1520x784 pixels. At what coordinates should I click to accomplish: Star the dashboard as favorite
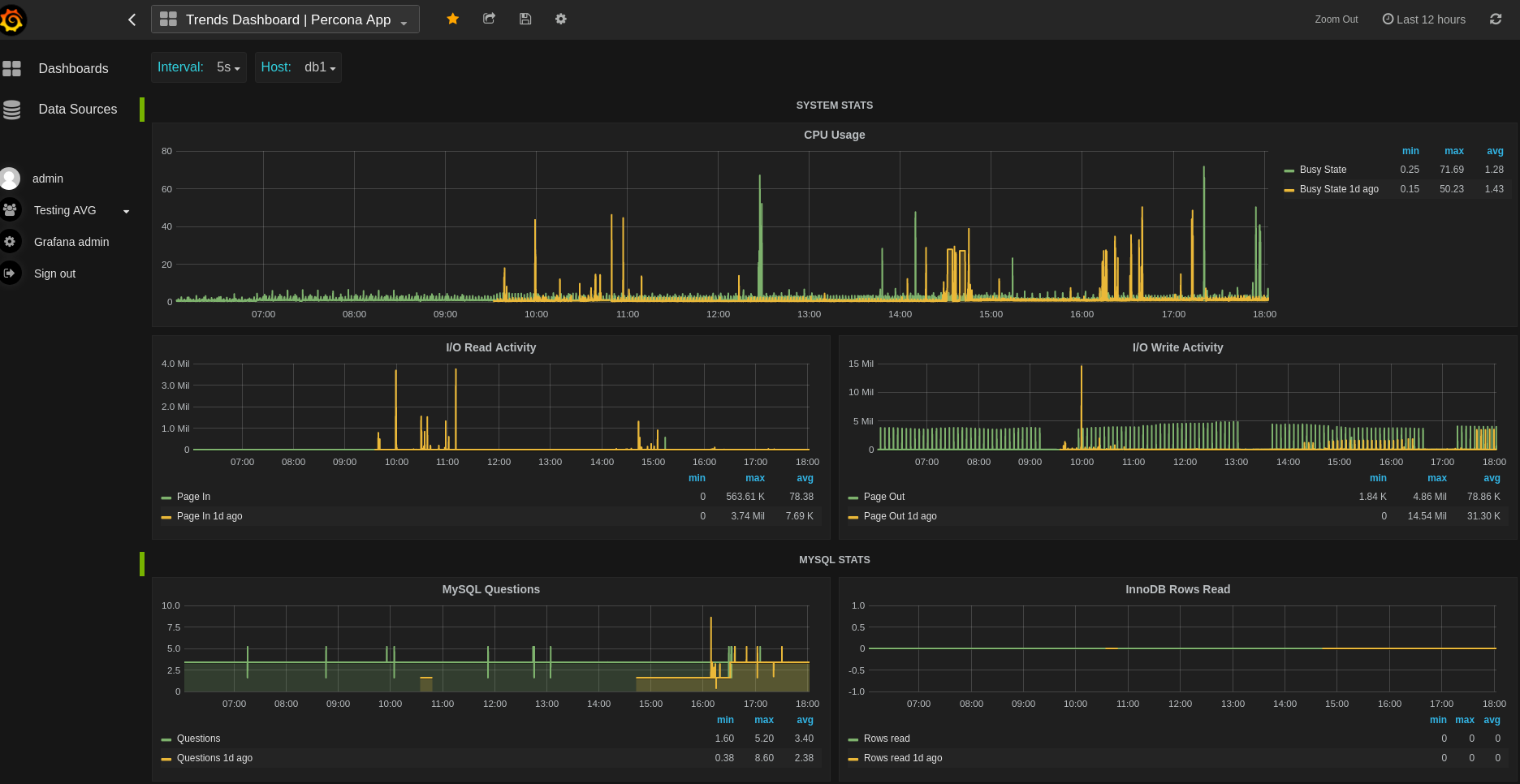pos(453,19)
